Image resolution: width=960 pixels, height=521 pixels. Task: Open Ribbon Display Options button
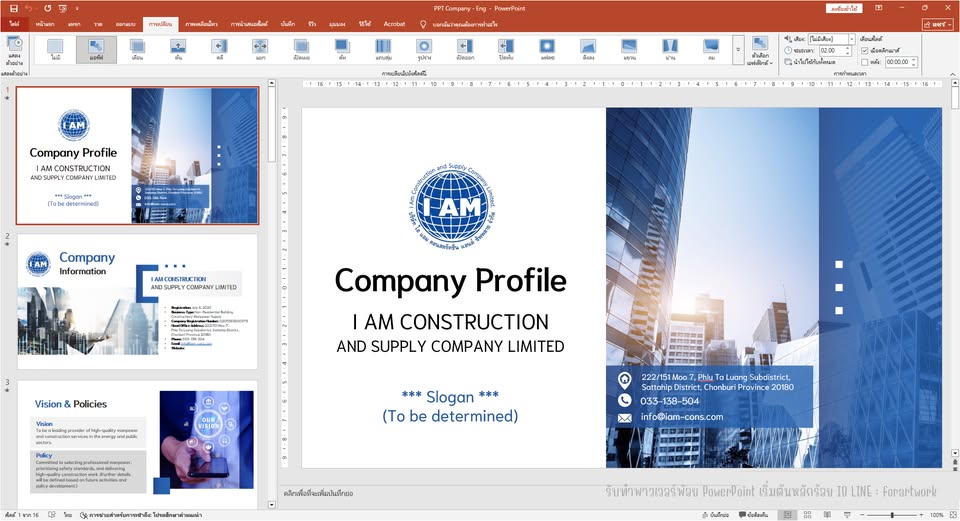879,8
